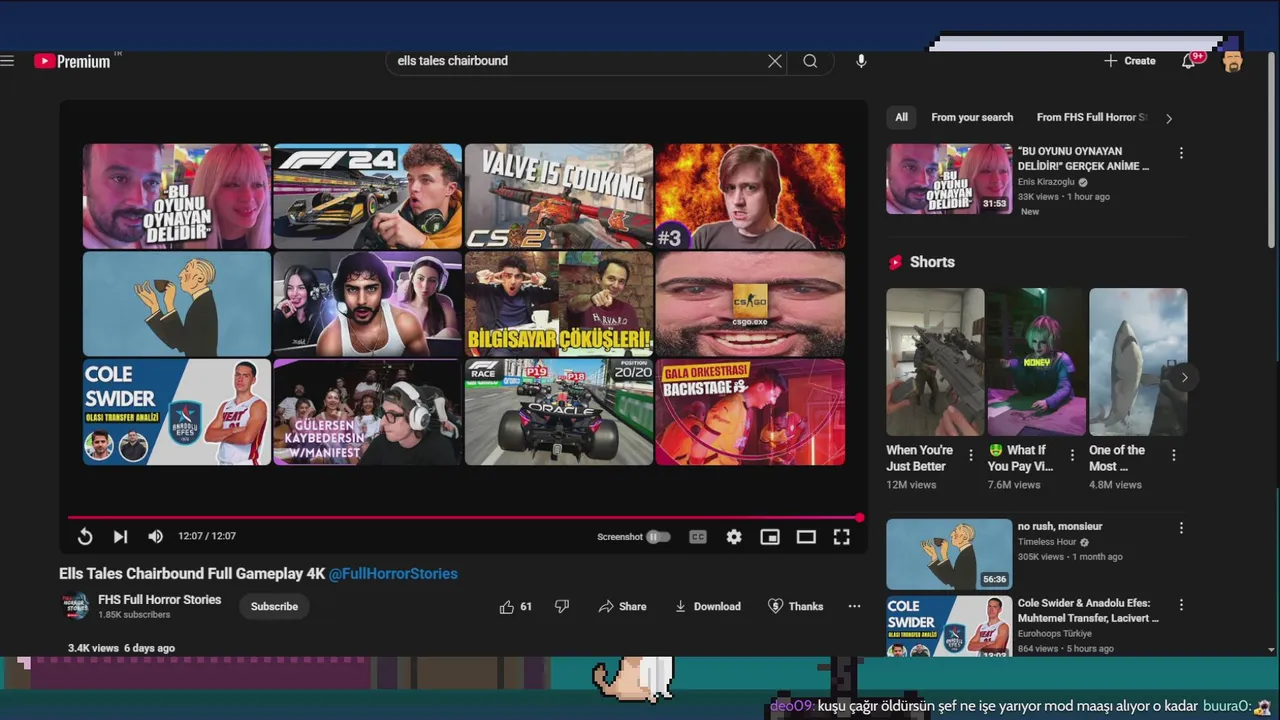This screenshot has width=1280, height=720.
Task: Show more filter chips with right arrow
Action: coord(1169,118)
